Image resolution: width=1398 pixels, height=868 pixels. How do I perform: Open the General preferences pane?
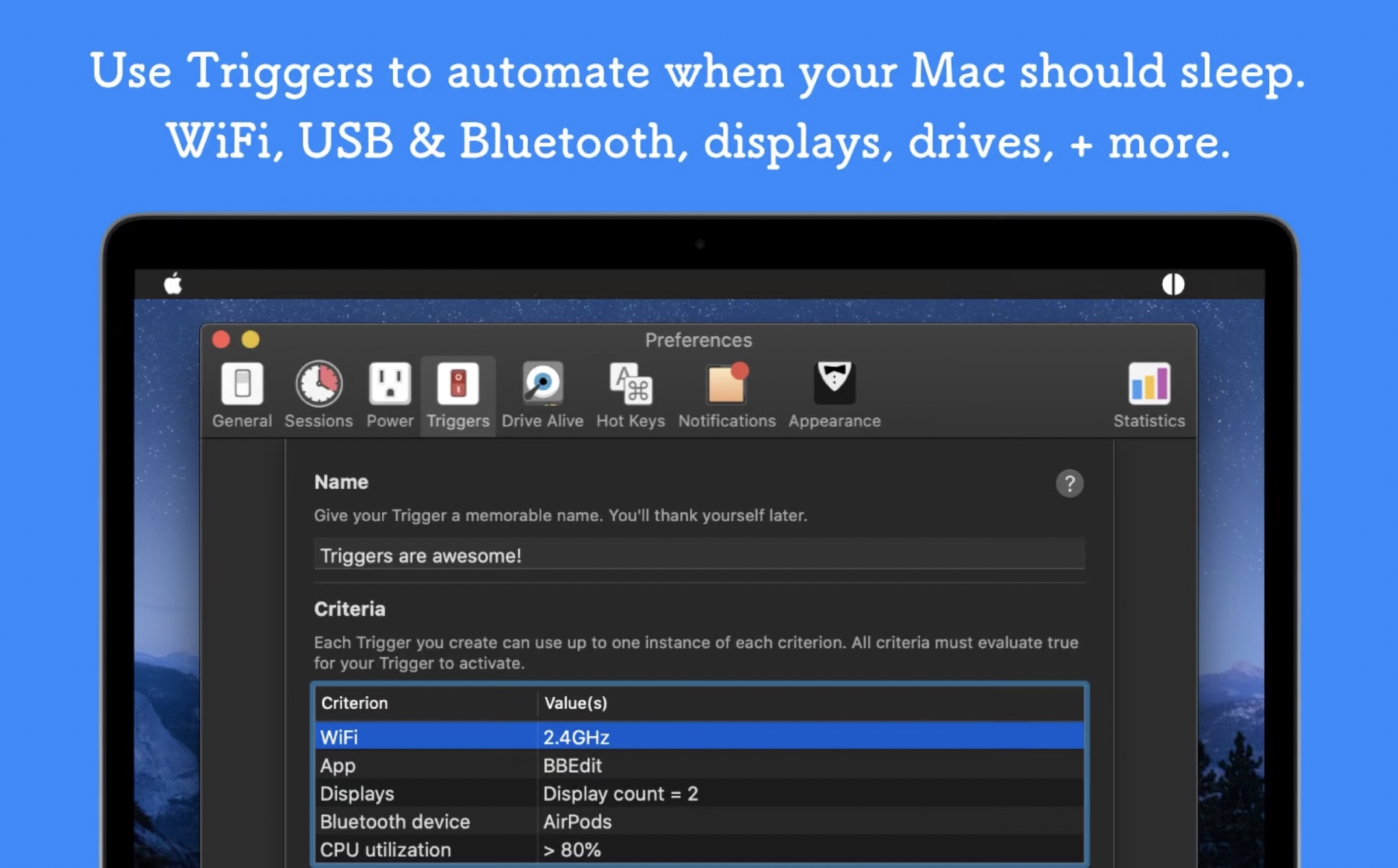[241, 395]
